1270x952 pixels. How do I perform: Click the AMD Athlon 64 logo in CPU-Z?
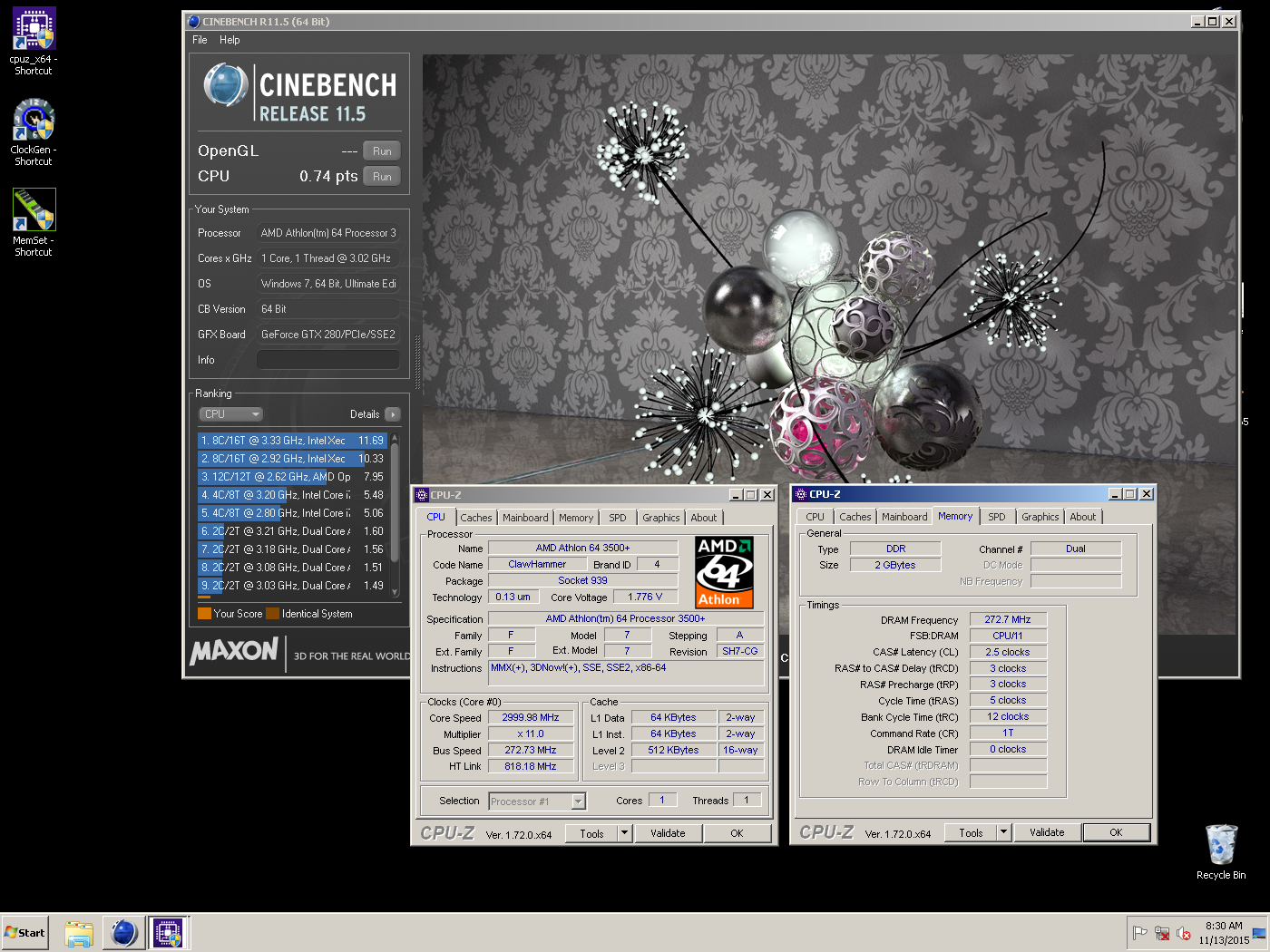pyautogui.click(x=724, y=572)
